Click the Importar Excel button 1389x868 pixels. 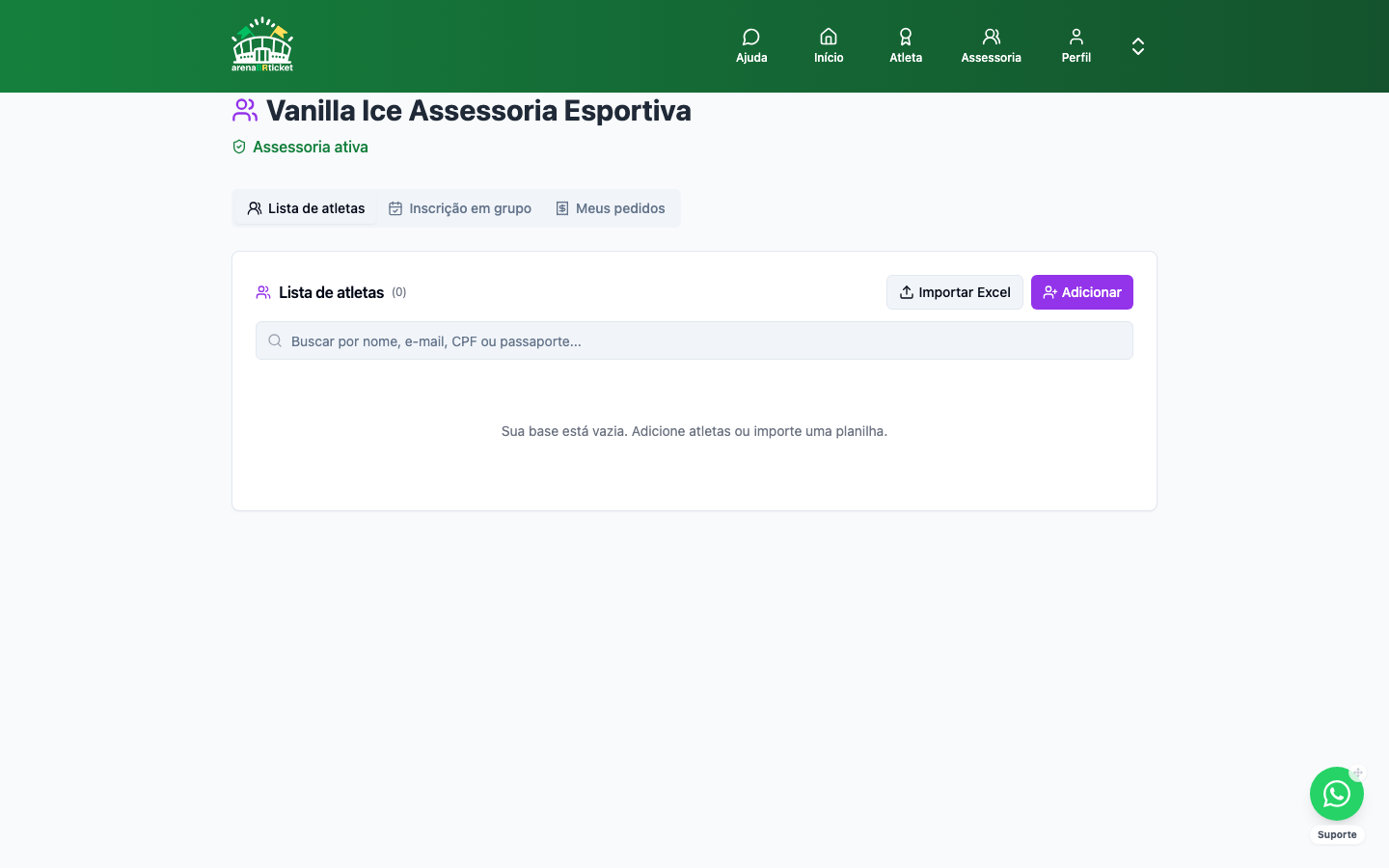[955, 292]
